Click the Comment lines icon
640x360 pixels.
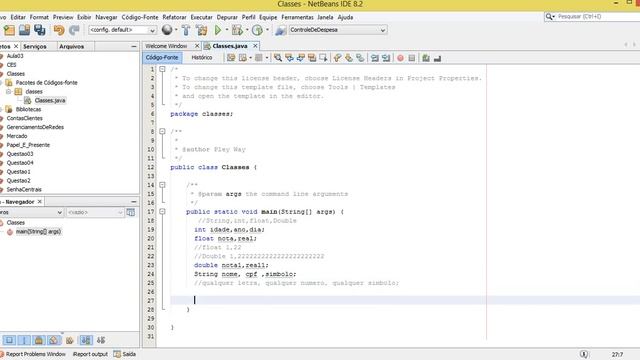point(426,58)
